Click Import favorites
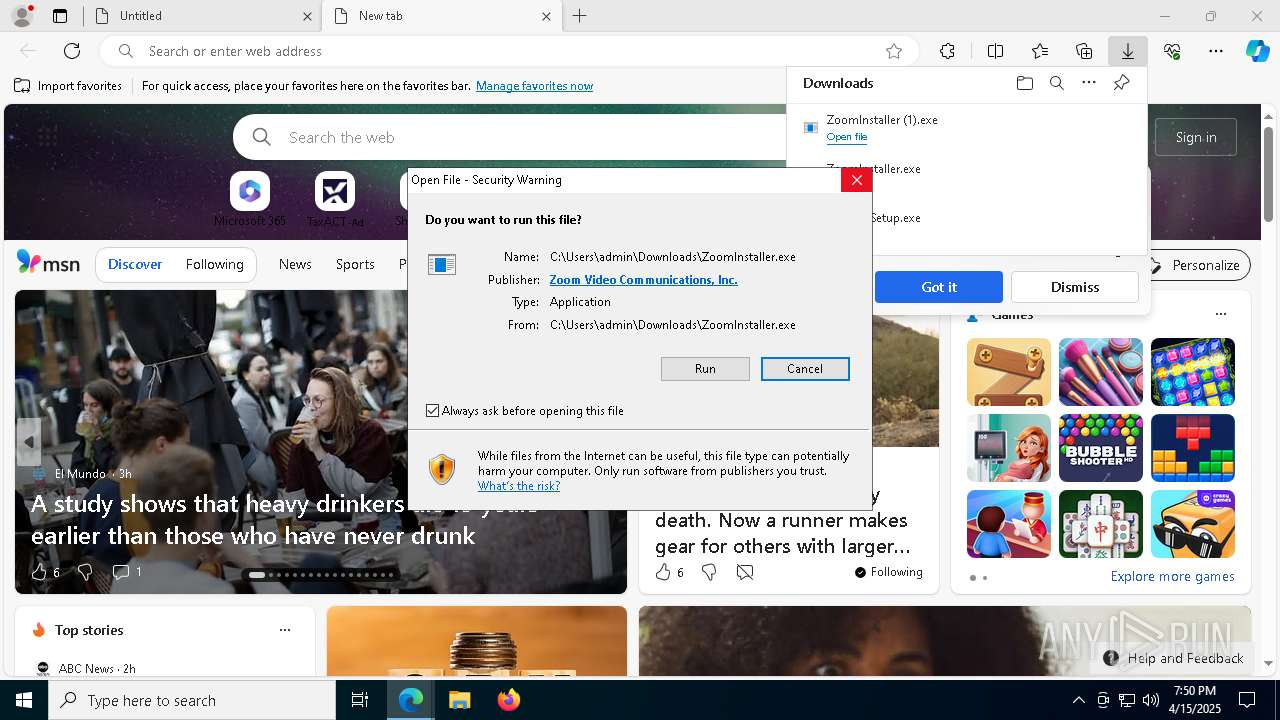Viewport: 1280px width, 720px height. coord(68,86)
